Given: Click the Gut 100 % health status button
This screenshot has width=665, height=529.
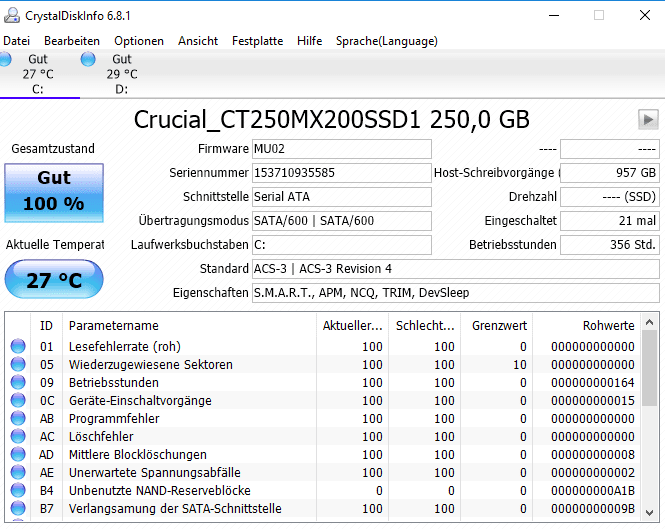Looking at the screenshot, I should click(x=54, y=193).
